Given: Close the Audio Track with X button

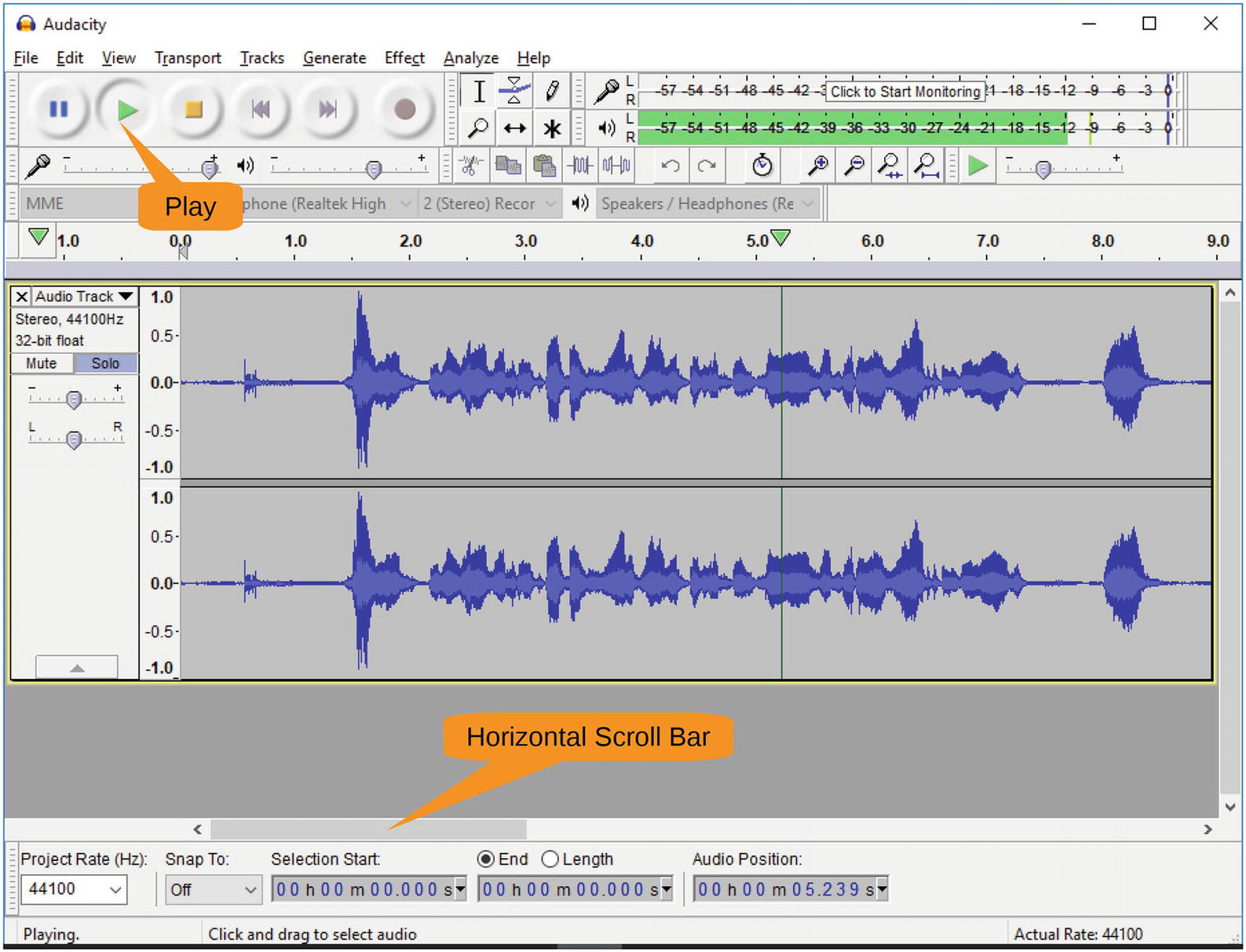Looking at the screenshot, I should point(22,297).
